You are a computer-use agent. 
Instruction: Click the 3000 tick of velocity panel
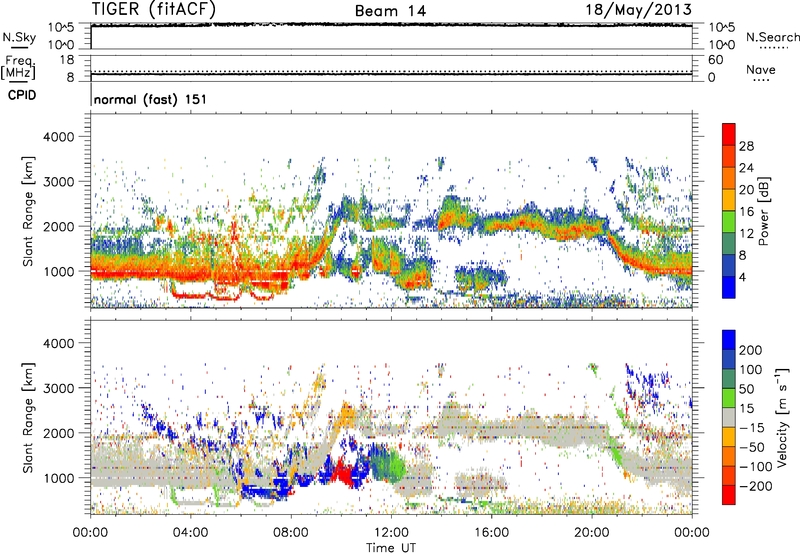59,388
